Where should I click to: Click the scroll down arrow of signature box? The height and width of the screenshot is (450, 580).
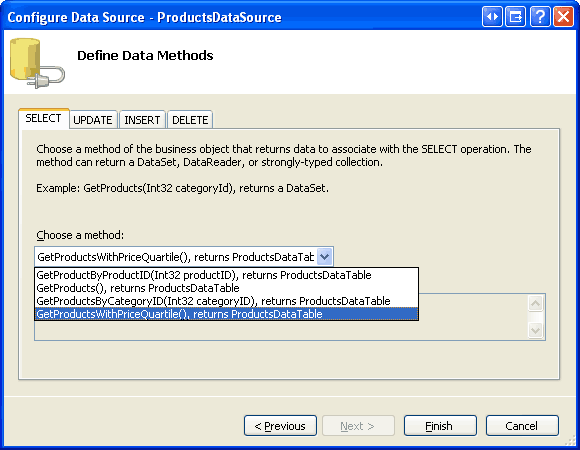(x=536, y=330)
